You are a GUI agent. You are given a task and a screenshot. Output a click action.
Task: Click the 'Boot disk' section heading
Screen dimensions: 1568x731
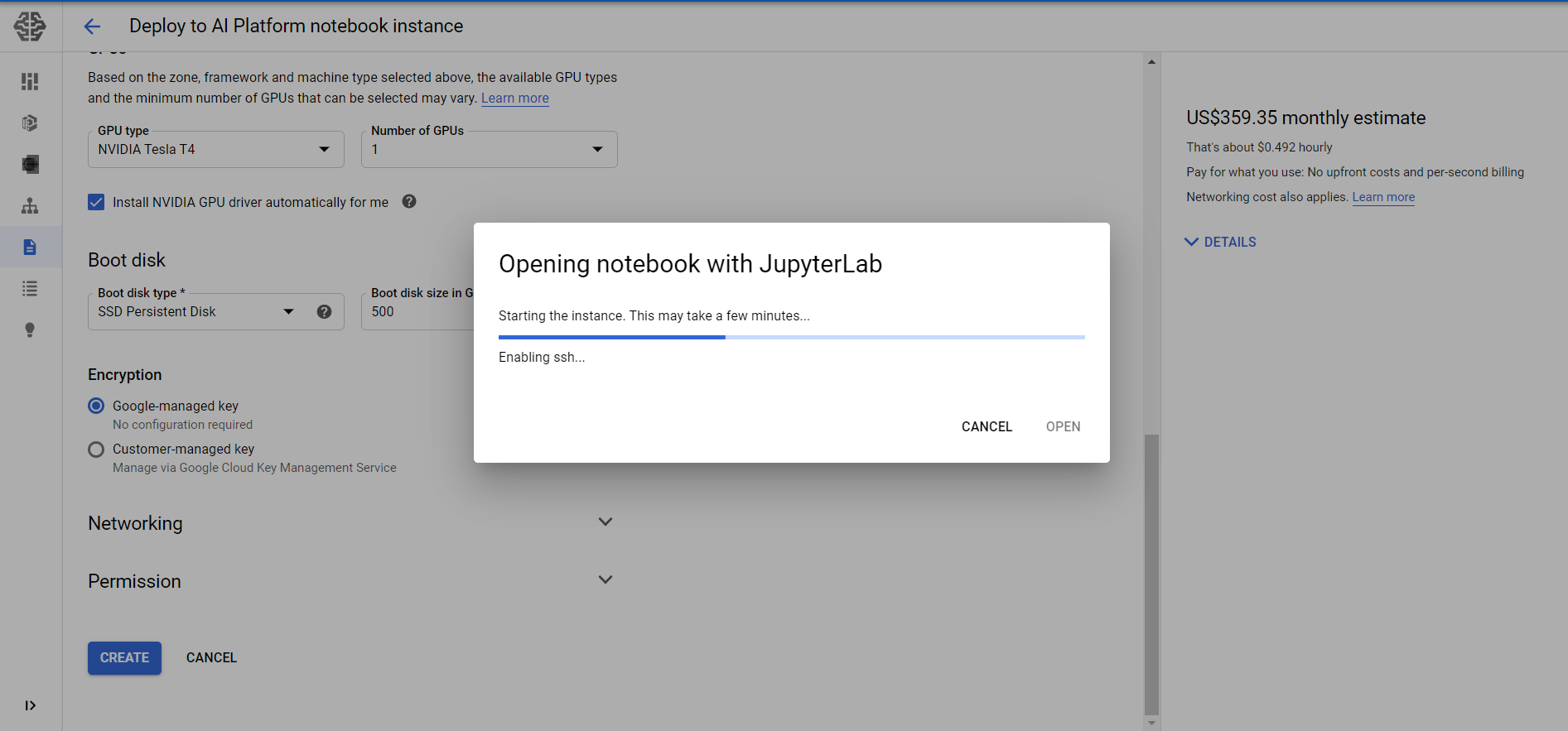(x=127, y=260)
